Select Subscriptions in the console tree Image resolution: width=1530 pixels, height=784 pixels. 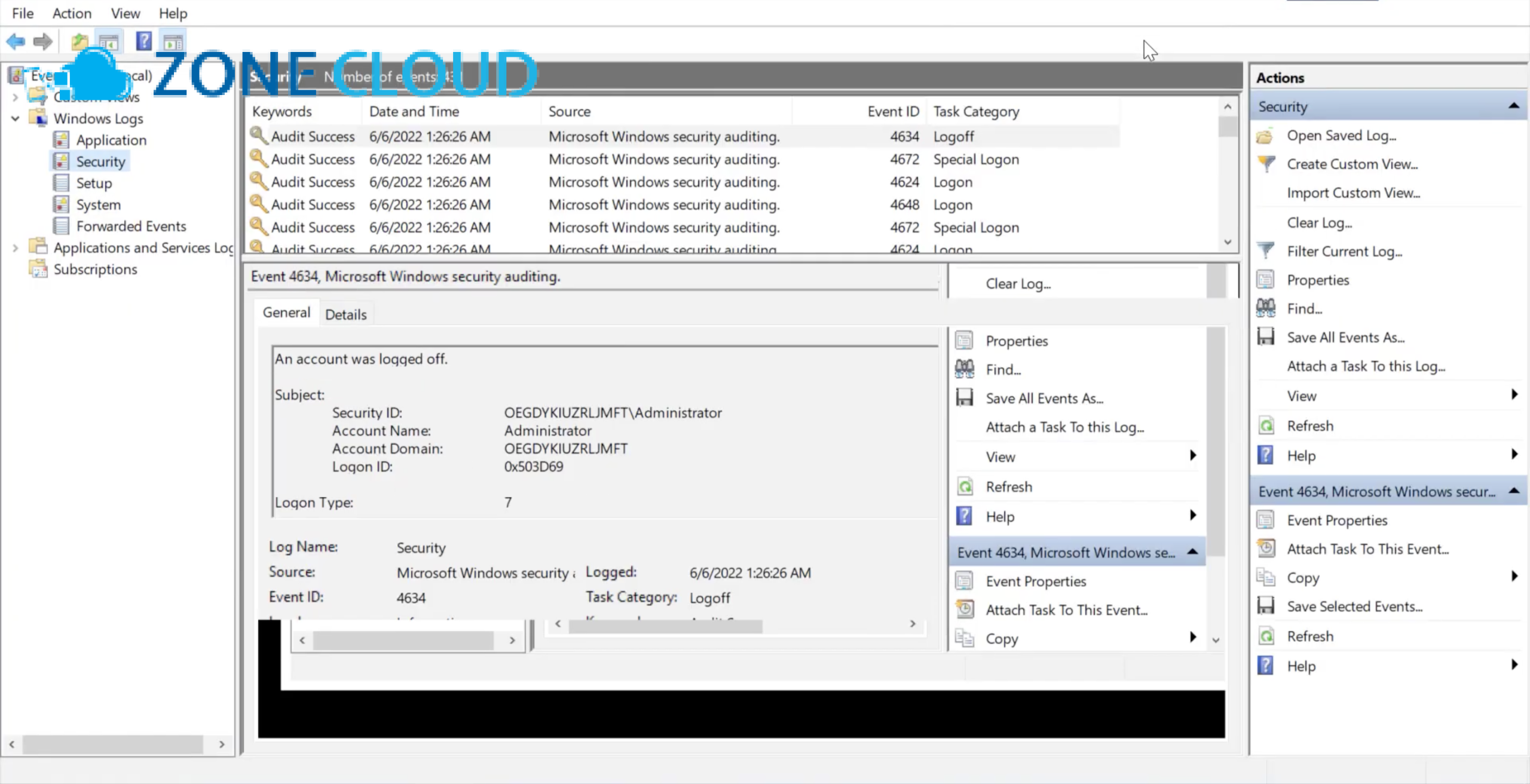click(x=95, y=269)
